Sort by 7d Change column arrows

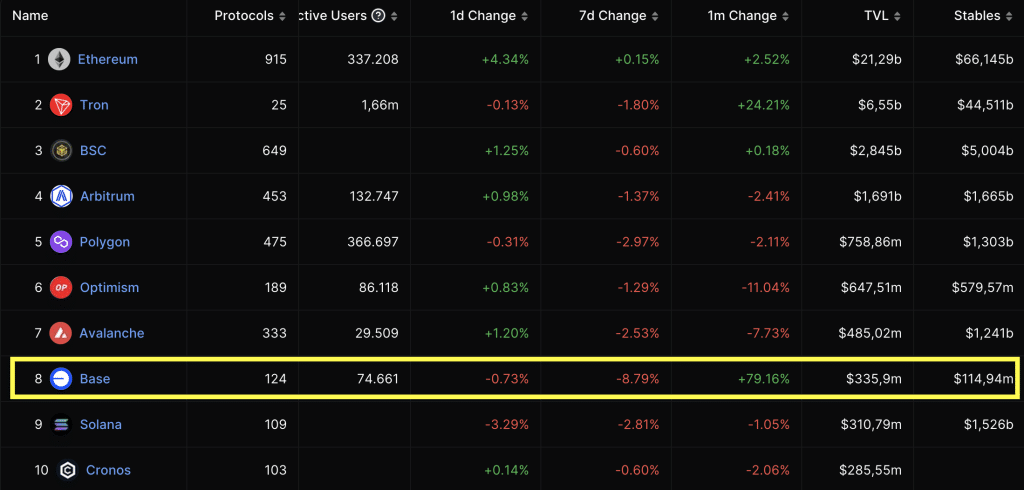click(656, 16)
